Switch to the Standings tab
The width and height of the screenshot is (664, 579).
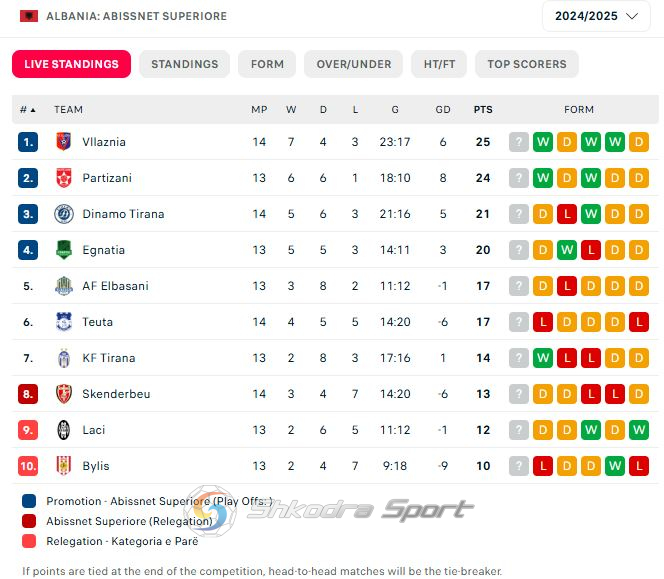pos(185,64)
